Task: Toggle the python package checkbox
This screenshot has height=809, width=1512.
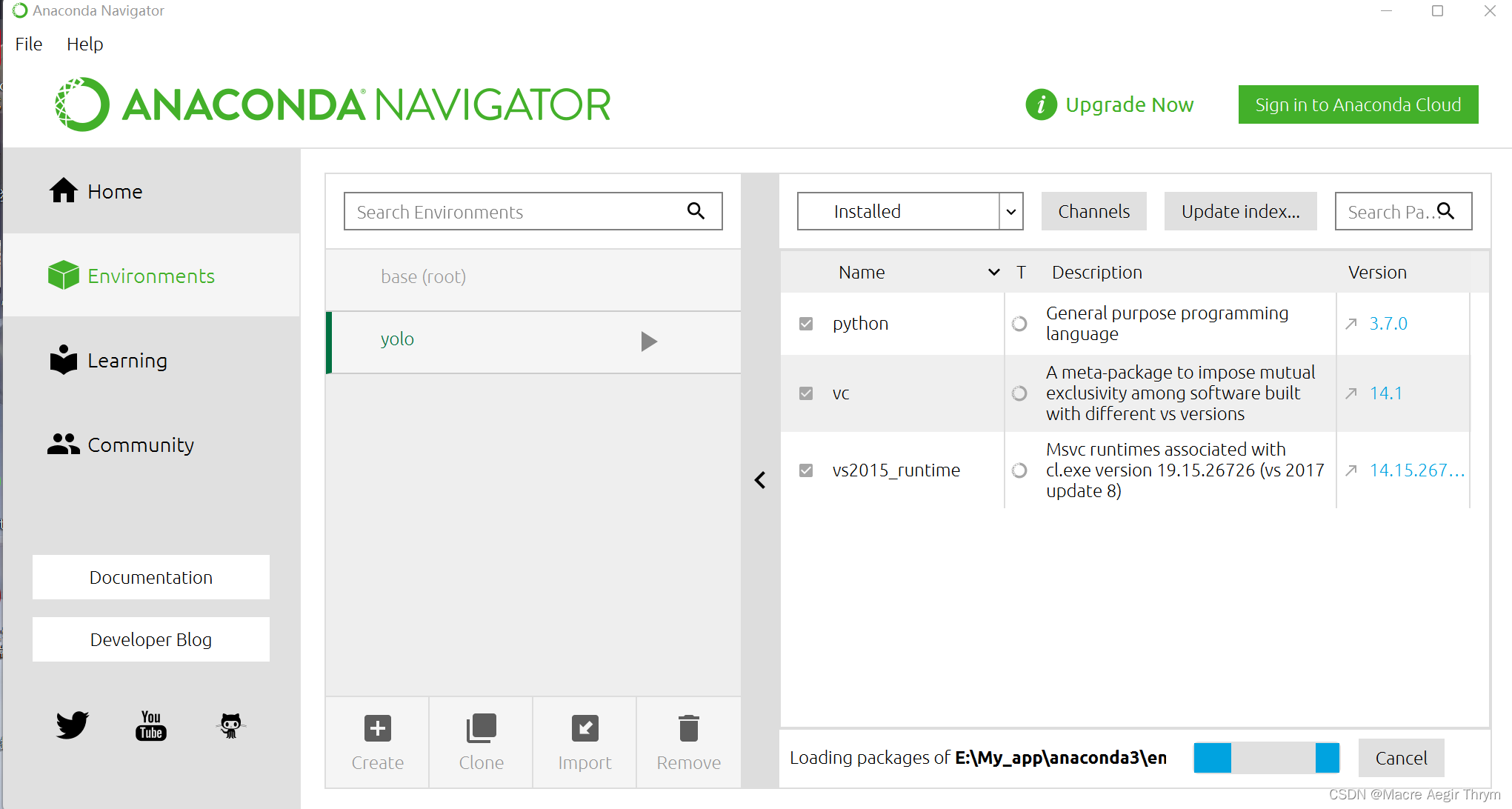Action: point(808,322)
